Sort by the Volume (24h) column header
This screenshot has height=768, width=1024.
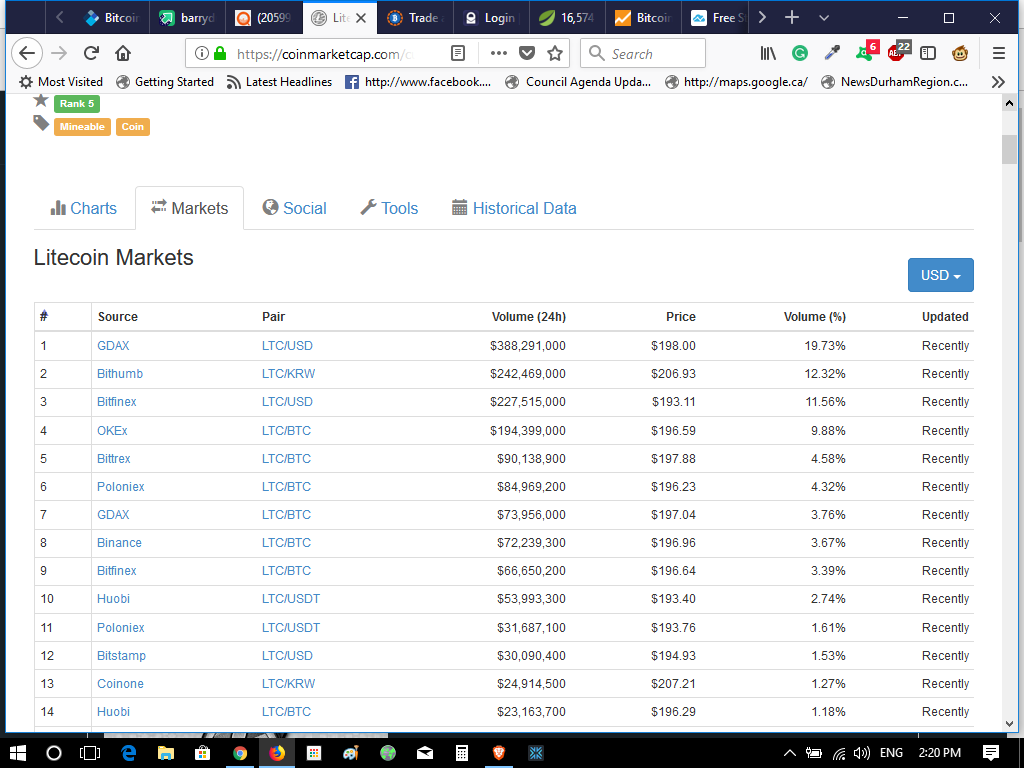click(528, 317)
